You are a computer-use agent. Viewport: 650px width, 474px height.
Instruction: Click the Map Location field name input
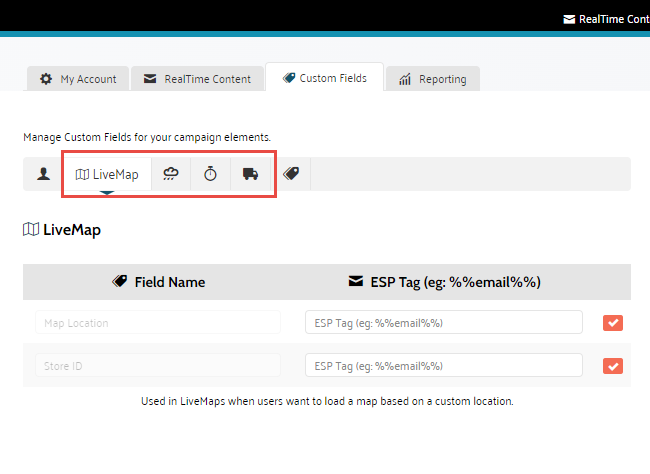pos(158,323)
